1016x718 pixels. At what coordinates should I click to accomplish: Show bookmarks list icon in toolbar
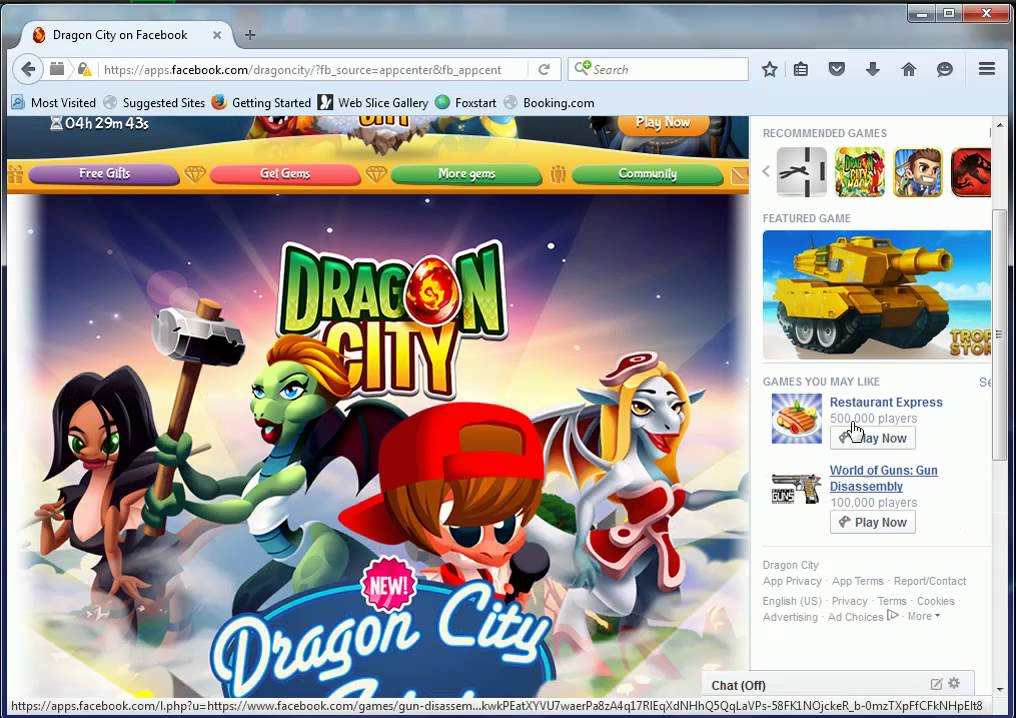801,69
